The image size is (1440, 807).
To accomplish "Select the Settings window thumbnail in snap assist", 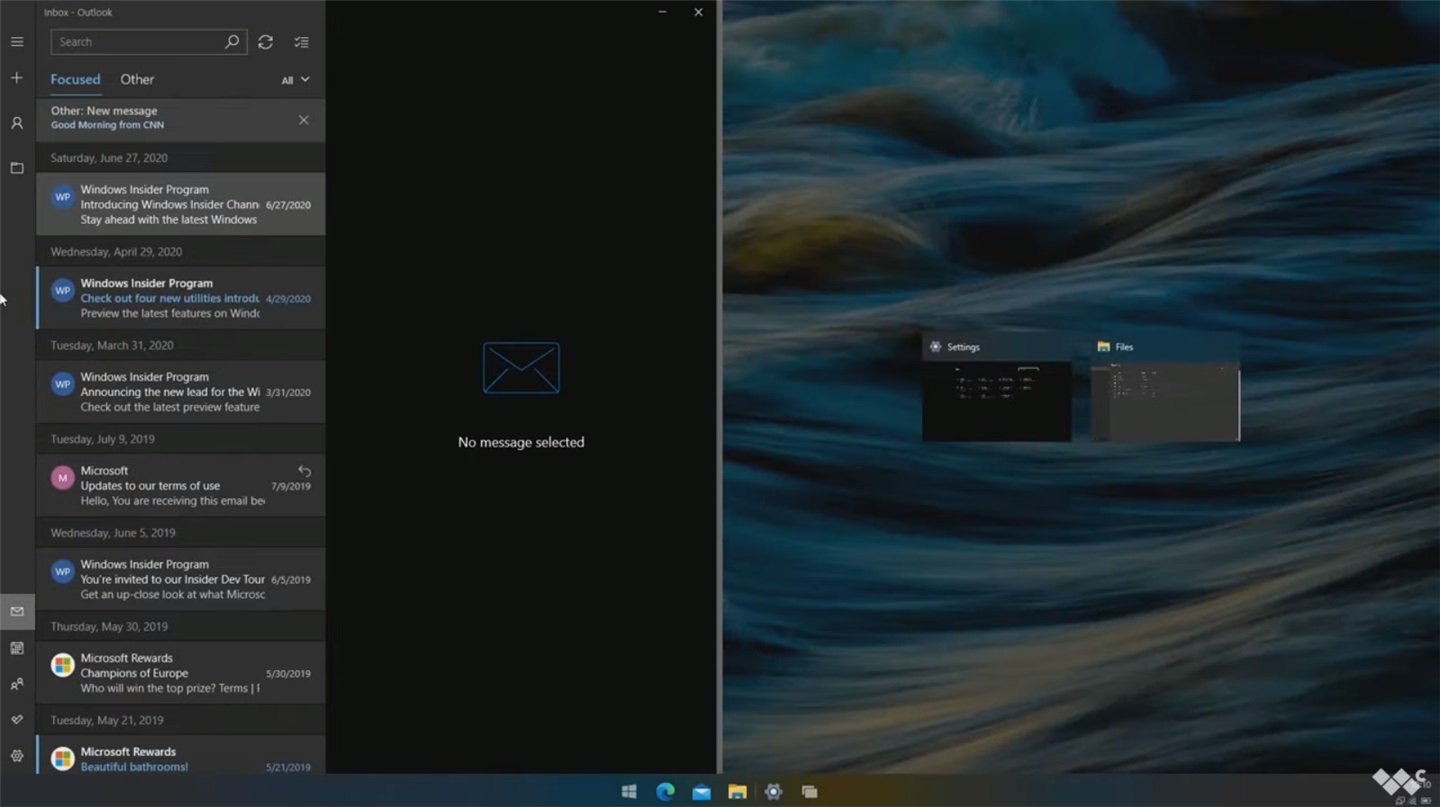I will coord(997,388).
